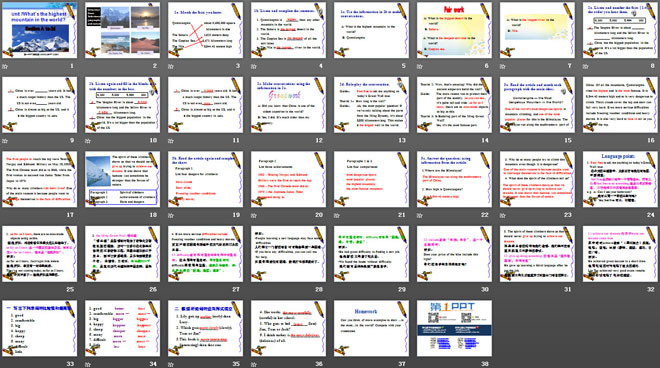Click the animation star under slide 21
Image resolution: width=660 pixels, height=368 pixels.
pos(337,215)
